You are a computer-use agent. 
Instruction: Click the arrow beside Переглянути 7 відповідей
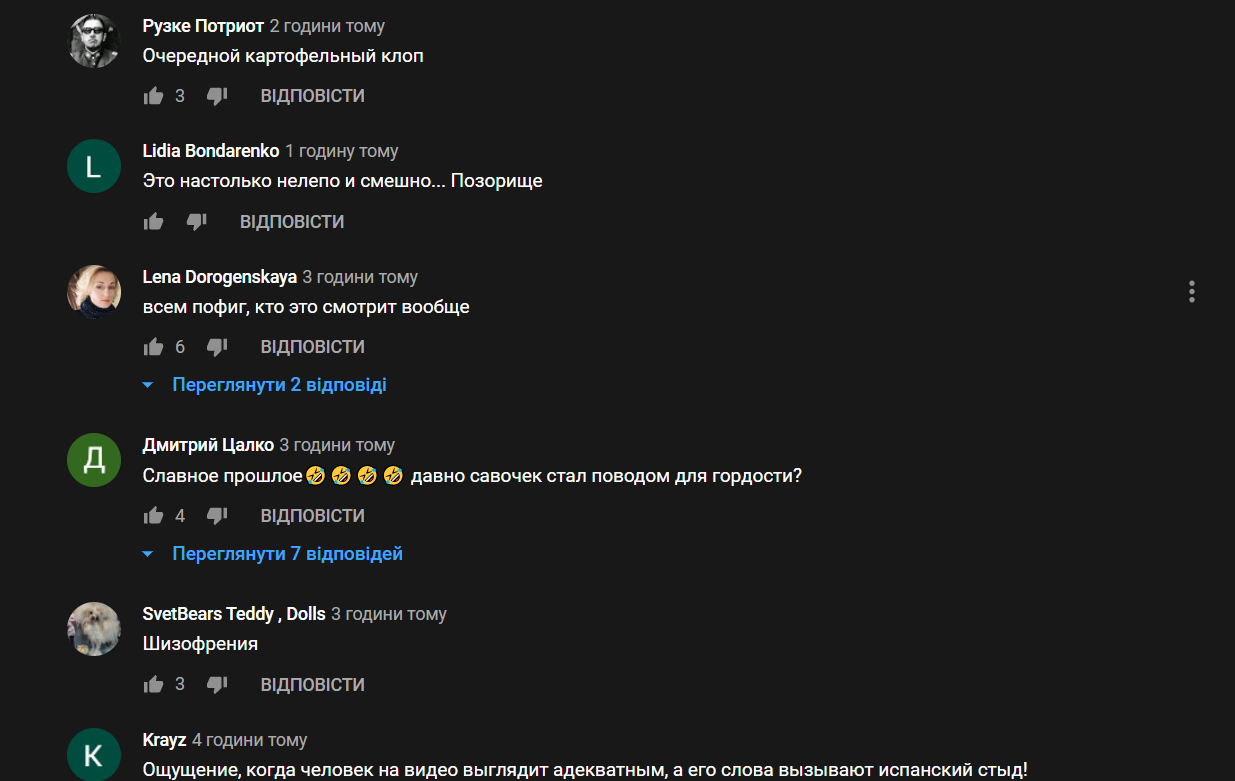click(x=148, y=554)
